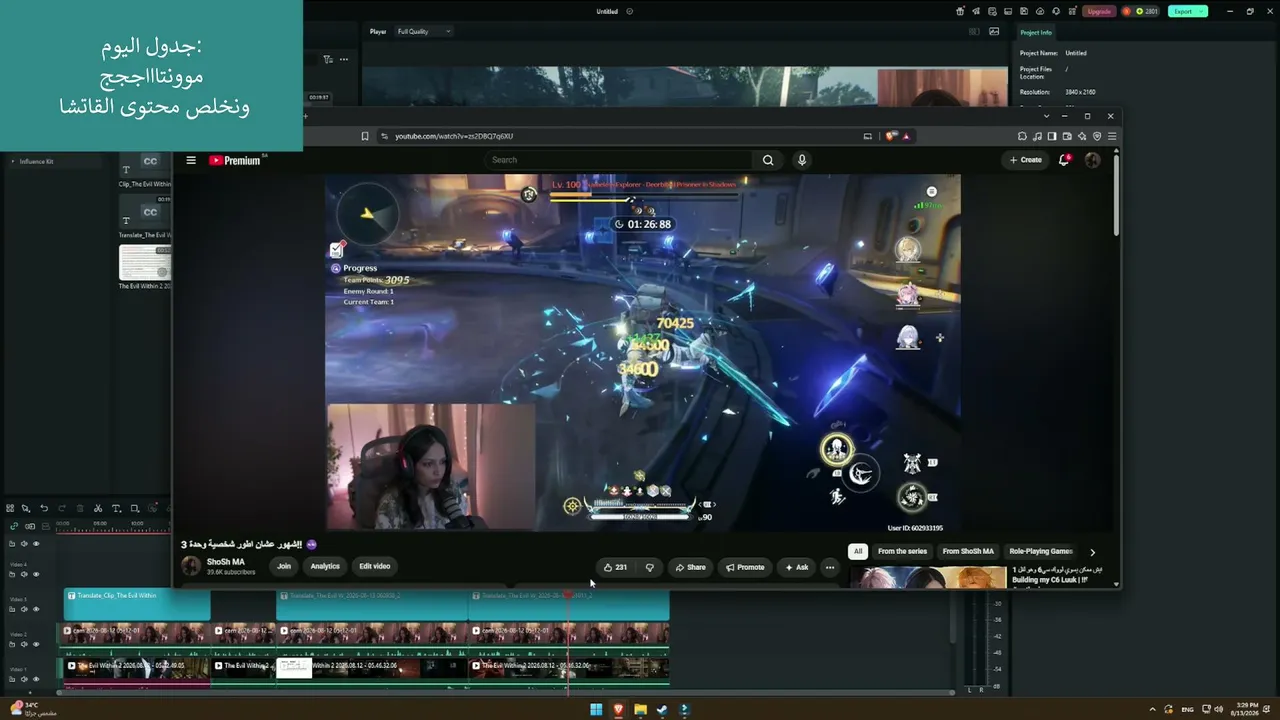
Task: Toggle visibility of Video 3 track
Action: click(36, 609)
